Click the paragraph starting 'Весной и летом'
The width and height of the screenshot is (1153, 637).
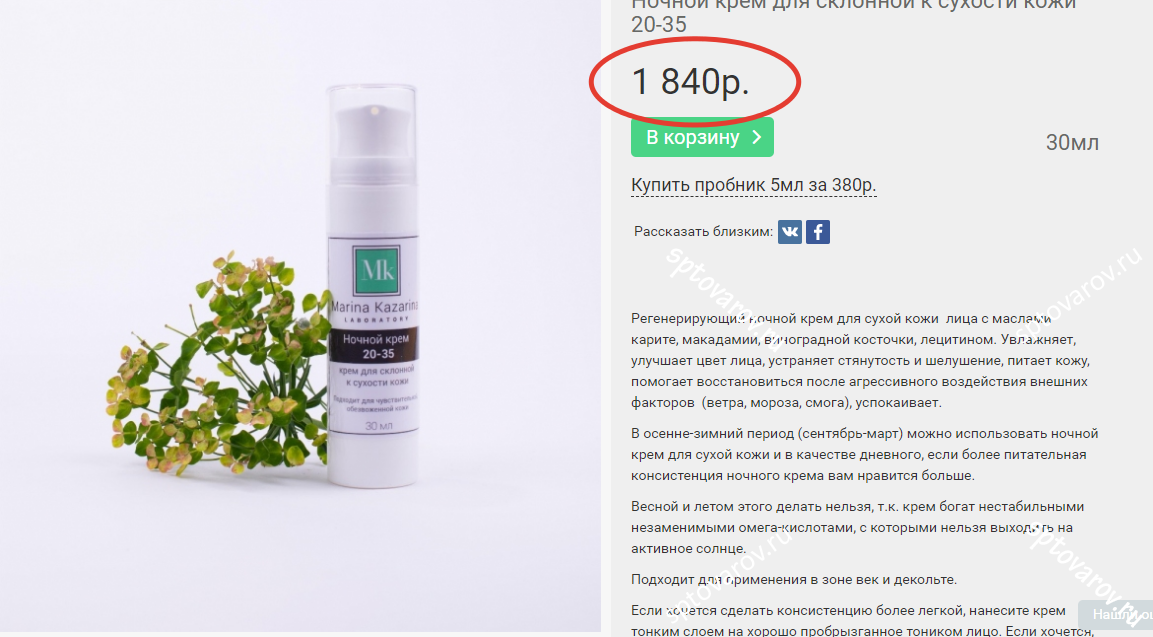coord(857,527)
